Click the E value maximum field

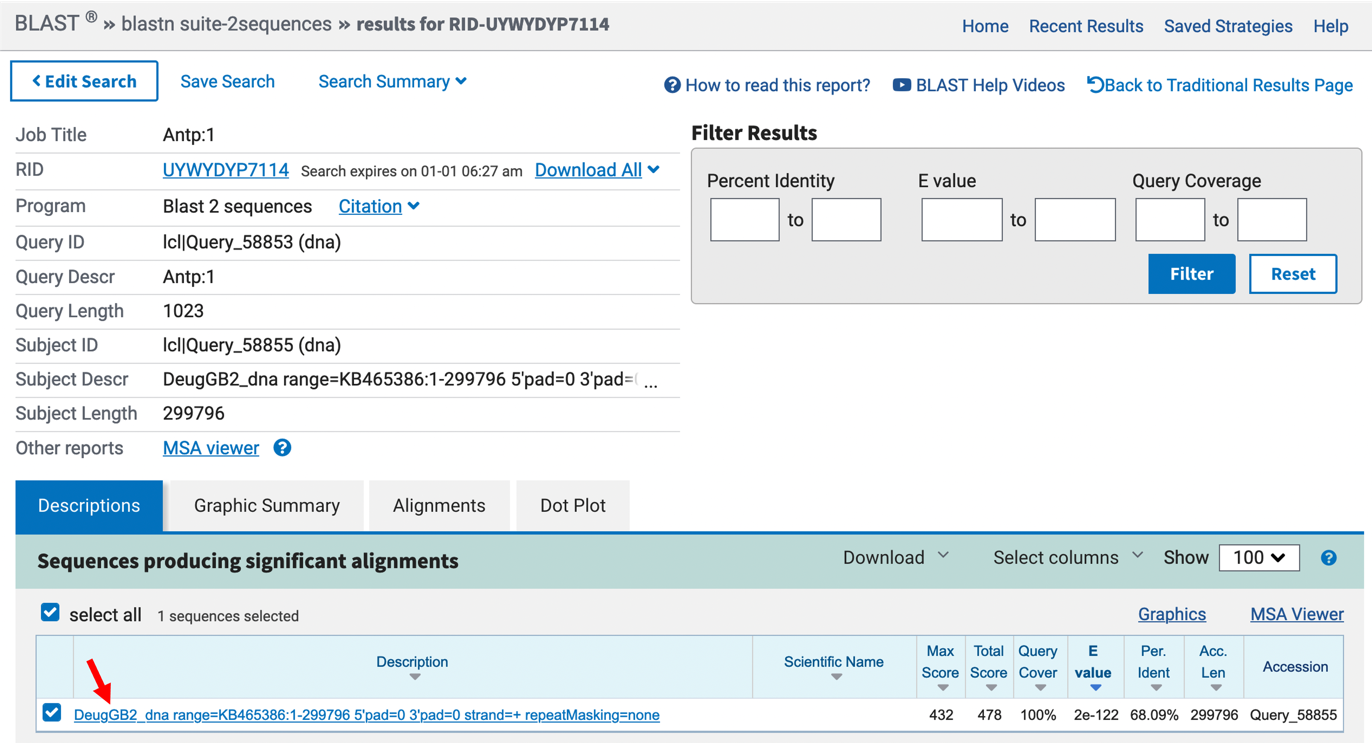pos(1075,220)
